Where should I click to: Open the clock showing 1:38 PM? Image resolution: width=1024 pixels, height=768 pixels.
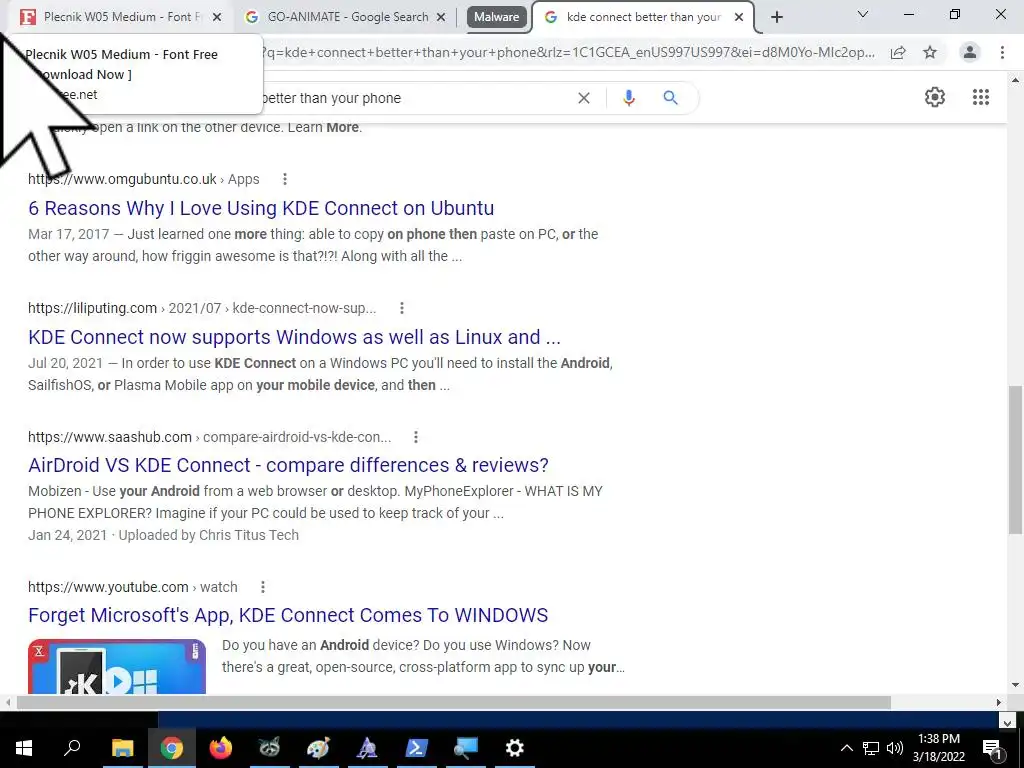938,748
